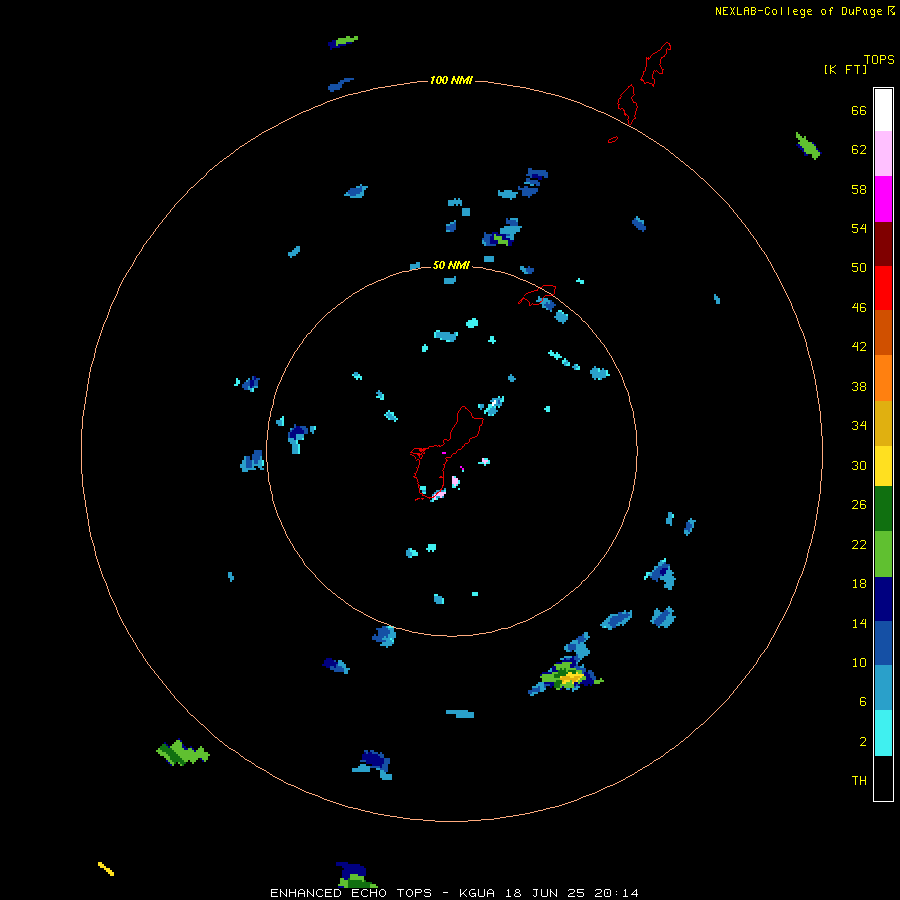The height and width of the screenshot is (900, 900).
Task: Select the bright orange legend swatch
Action: 883,377
